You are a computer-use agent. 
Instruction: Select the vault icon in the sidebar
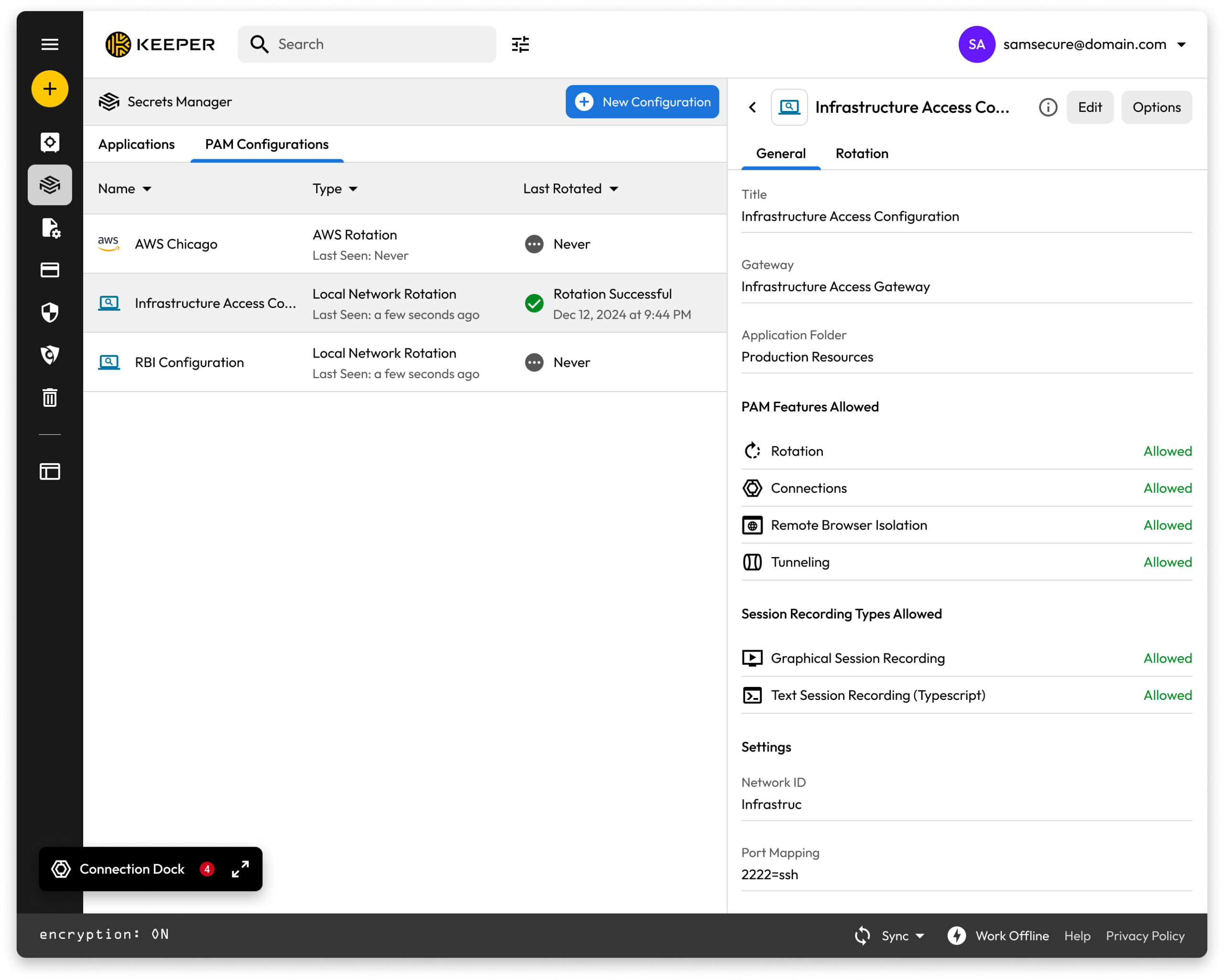pyautogui.click(x=50, y=142)
